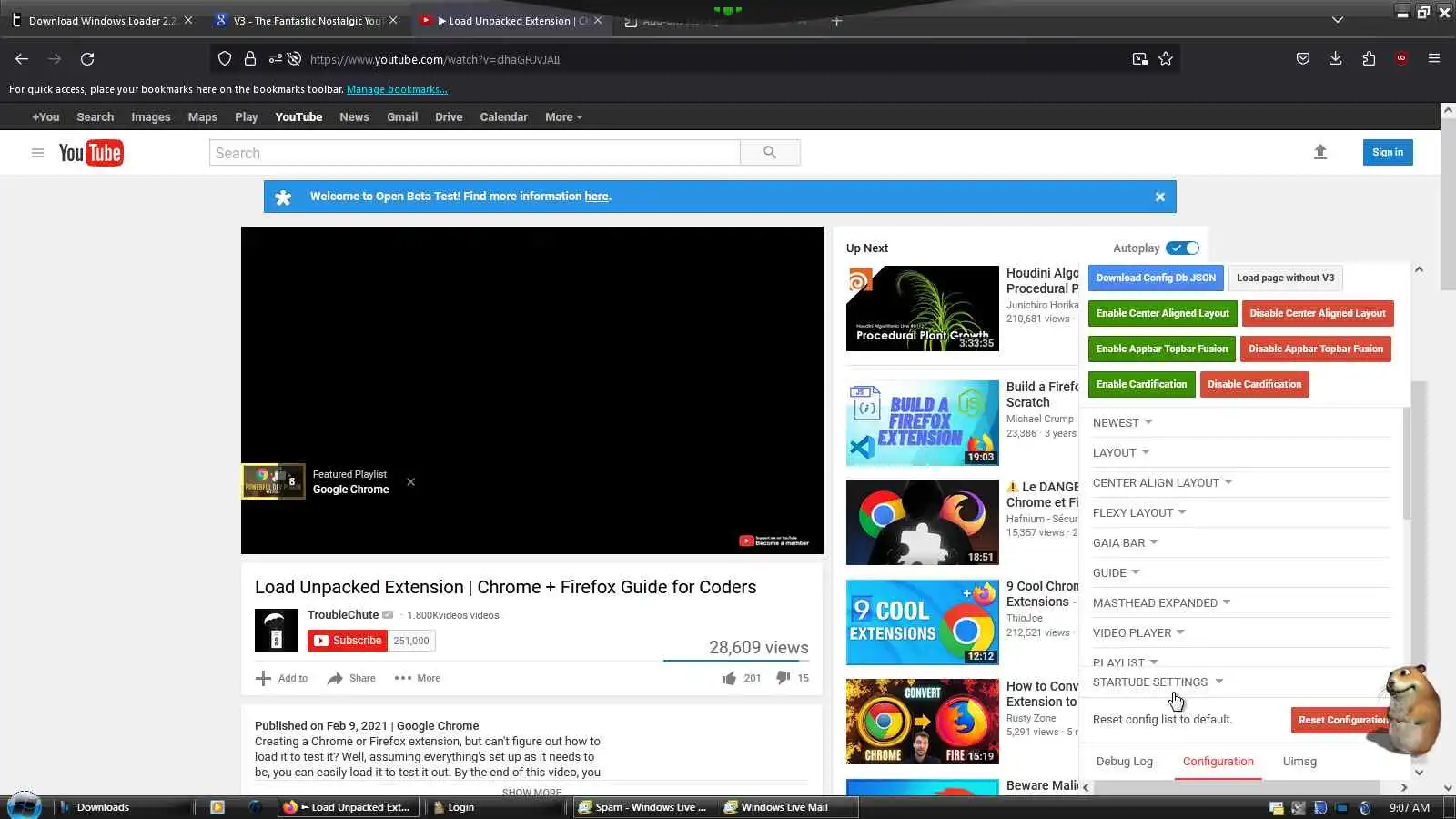Viewport: 1456px width, 819px height.
Task: Dislike the video with thumbs down
Action: 783,678
